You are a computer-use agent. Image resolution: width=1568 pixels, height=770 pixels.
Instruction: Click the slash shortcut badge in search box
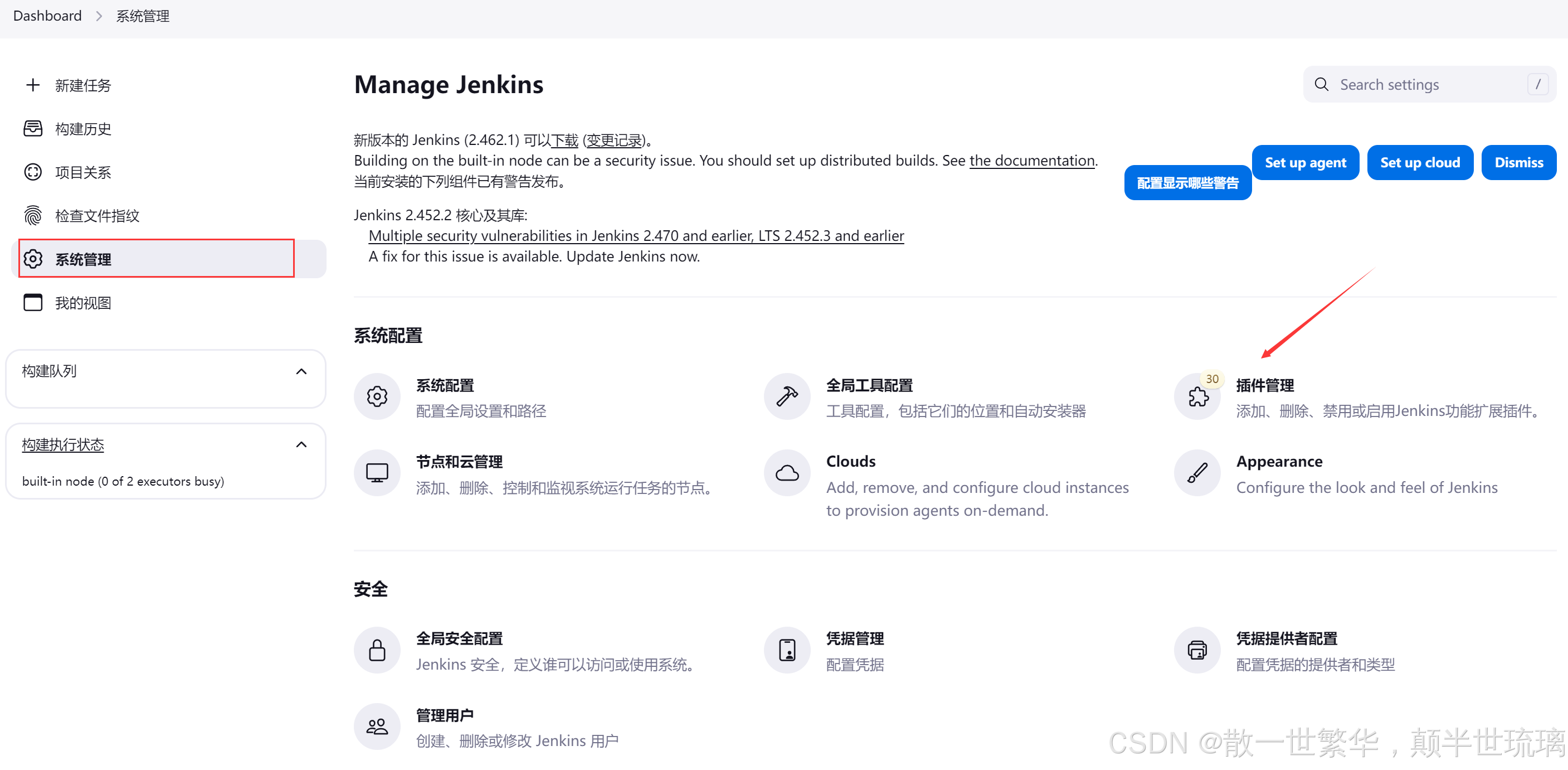[x=1537, y=84]
